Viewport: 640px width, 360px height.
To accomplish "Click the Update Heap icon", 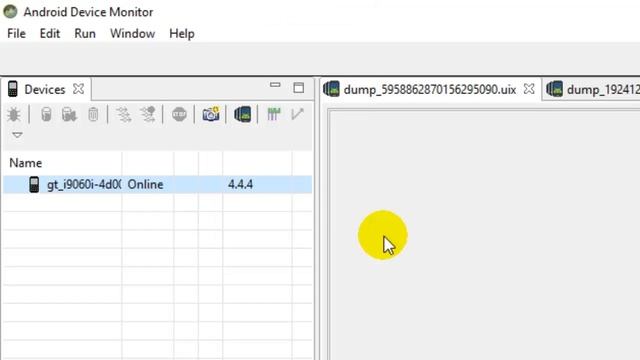I will coord(46,115).
